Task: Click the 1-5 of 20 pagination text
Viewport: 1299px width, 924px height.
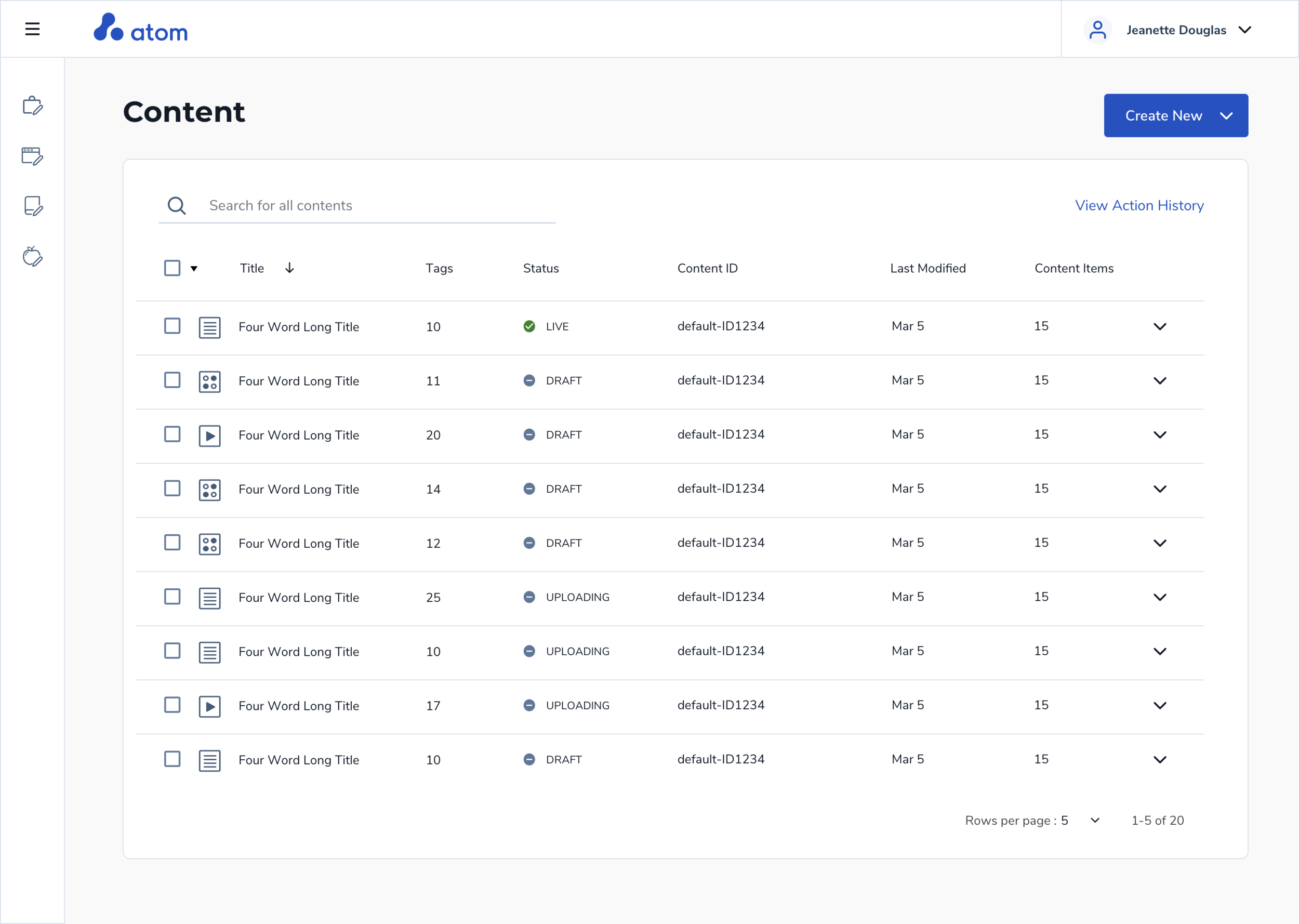Action: tap(1157, 821)
